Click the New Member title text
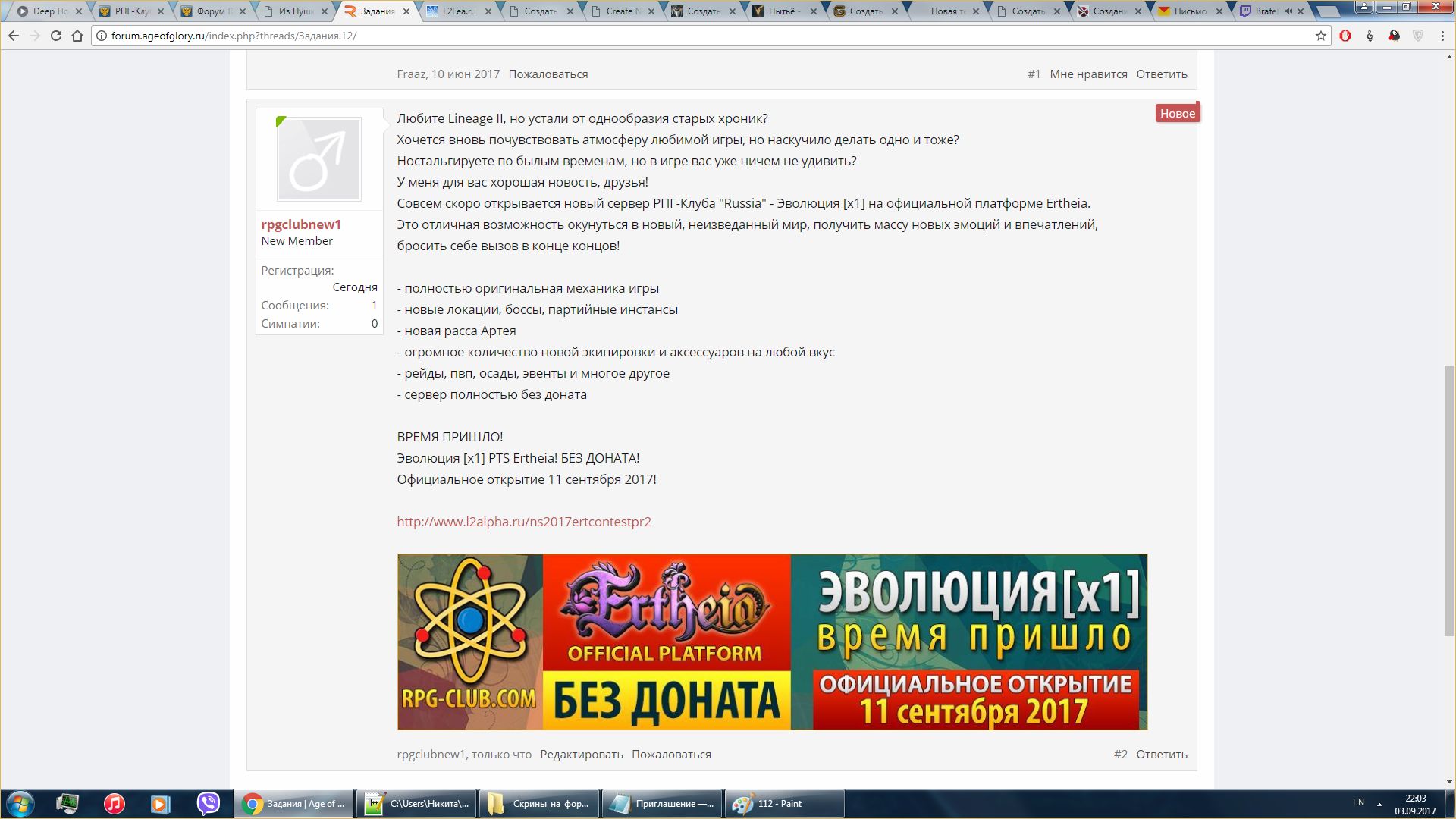1456x819 pixels. click(x=297, y=241)
